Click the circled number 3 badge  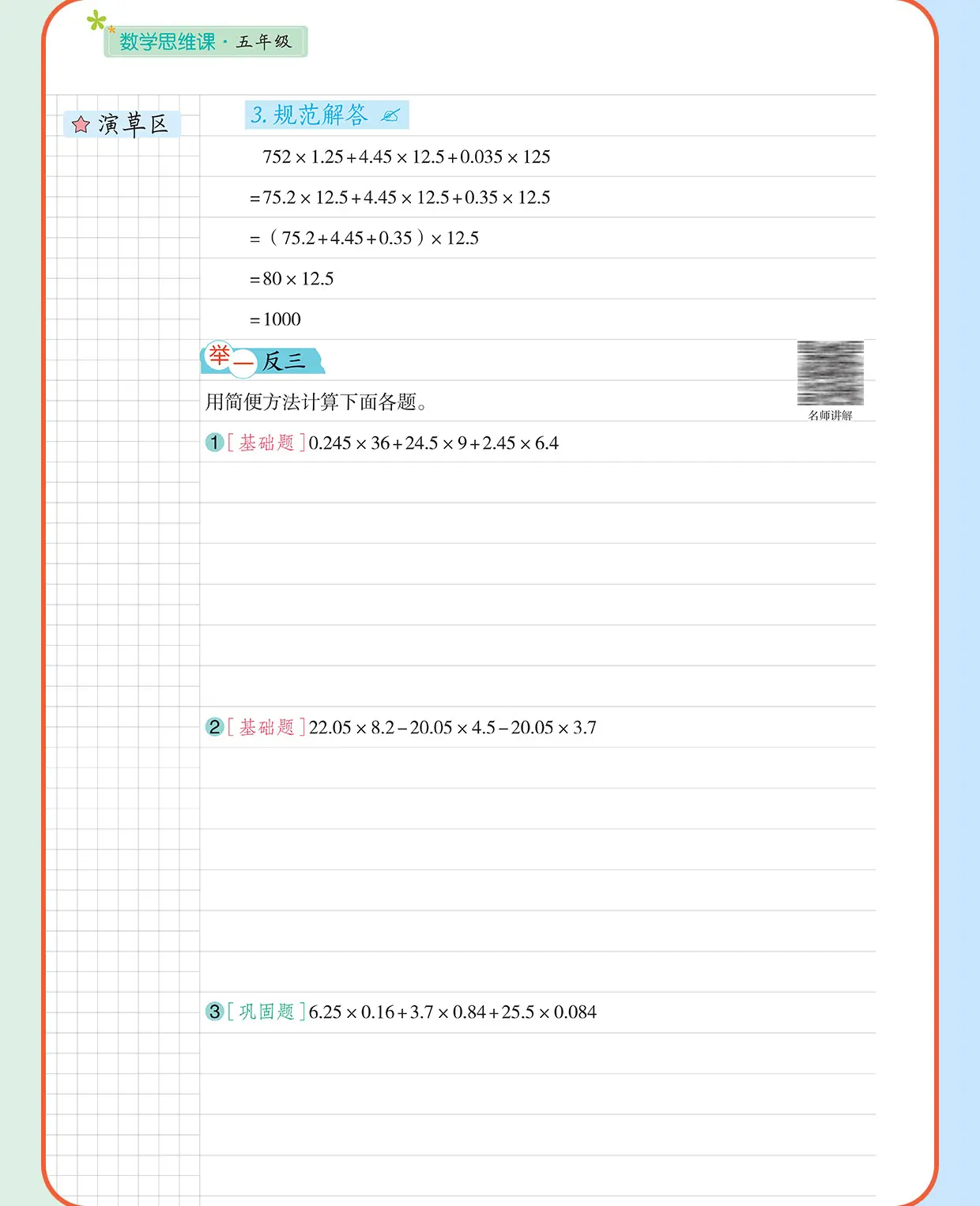(214, 1012)
